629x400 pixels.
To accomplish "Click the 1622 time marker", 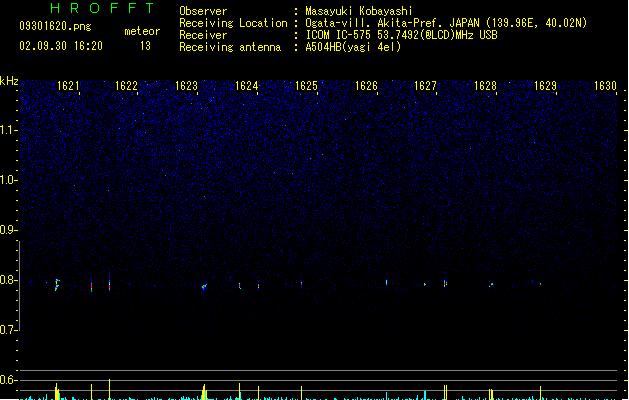I will pos(126,86).
